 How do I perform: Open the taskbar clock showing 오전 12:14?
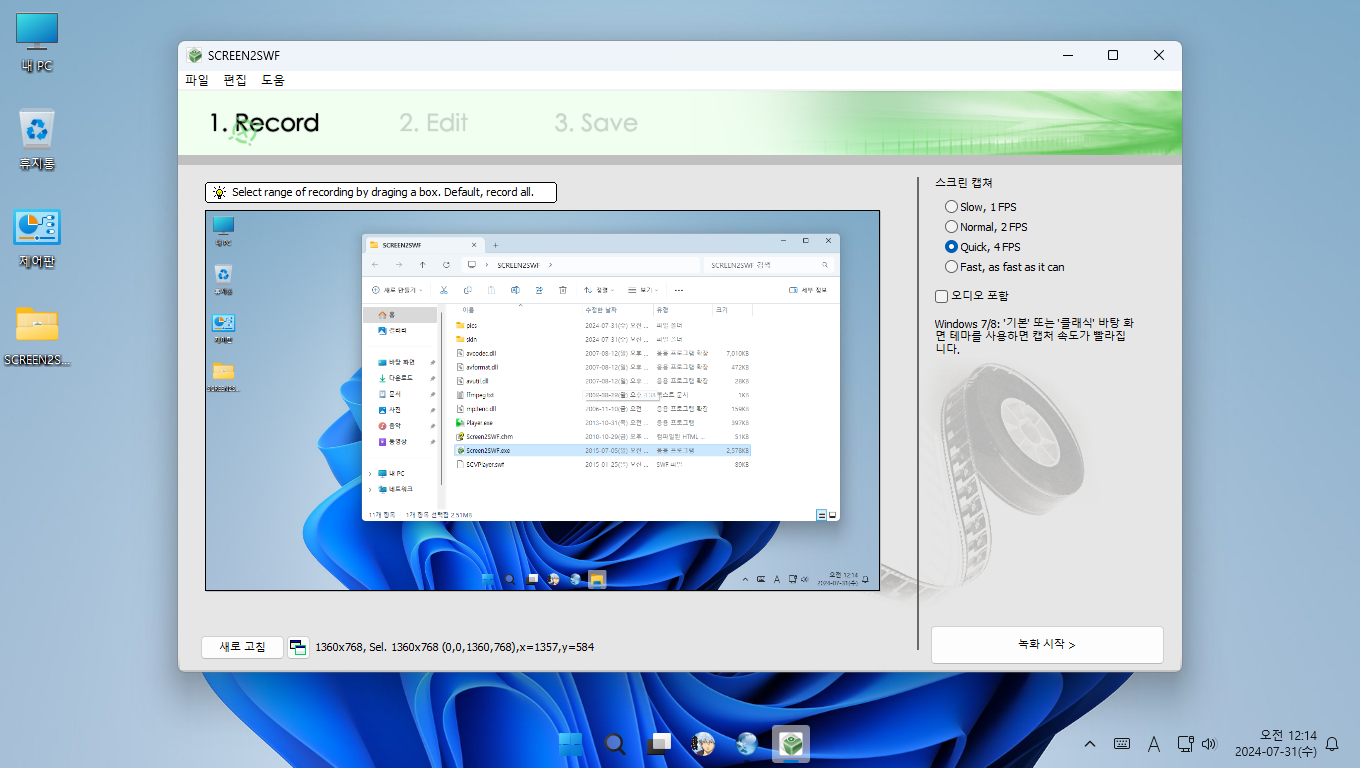pyautogui.click(x=1275, y=744)
